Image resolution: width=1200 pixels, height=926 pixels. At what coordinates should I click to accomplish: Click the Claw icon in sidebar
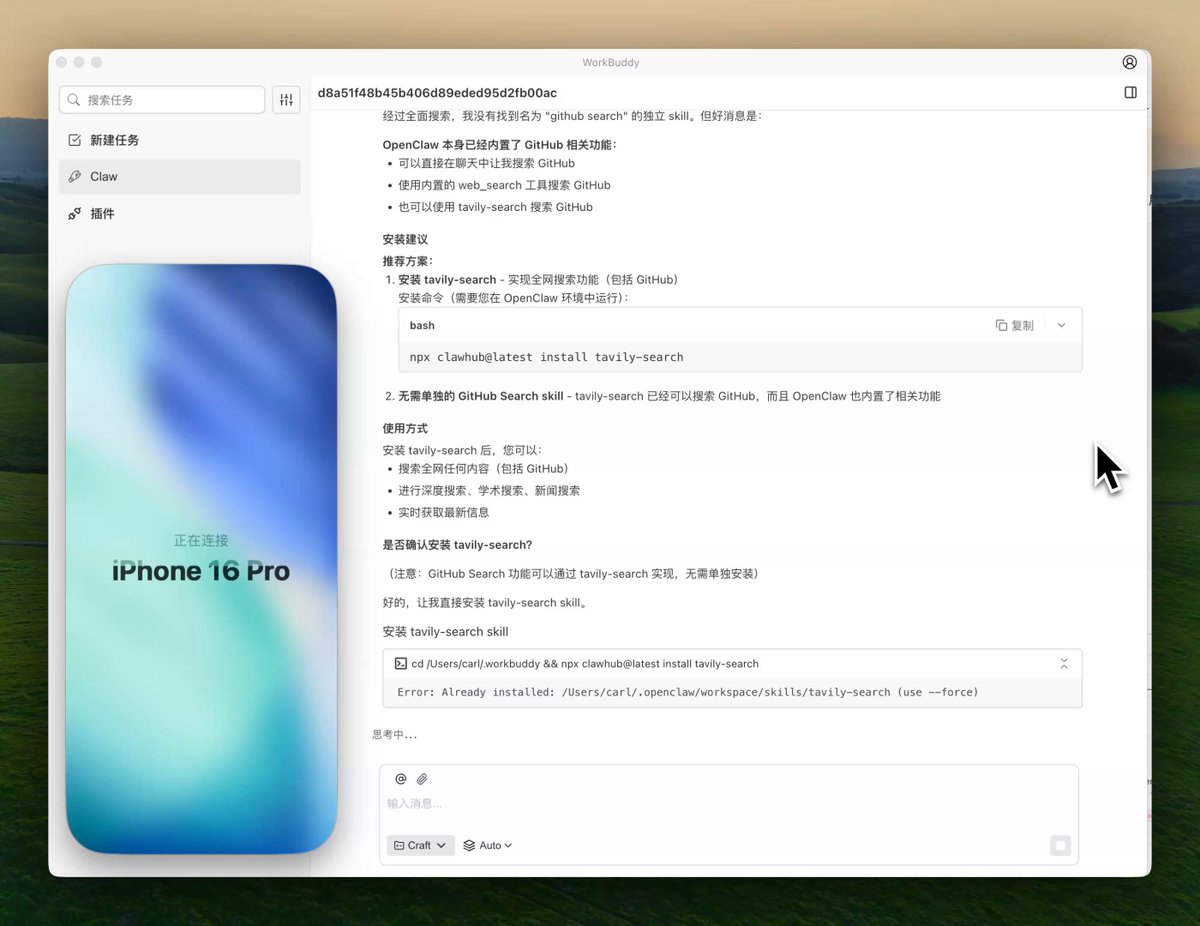(x=74, y=176)
